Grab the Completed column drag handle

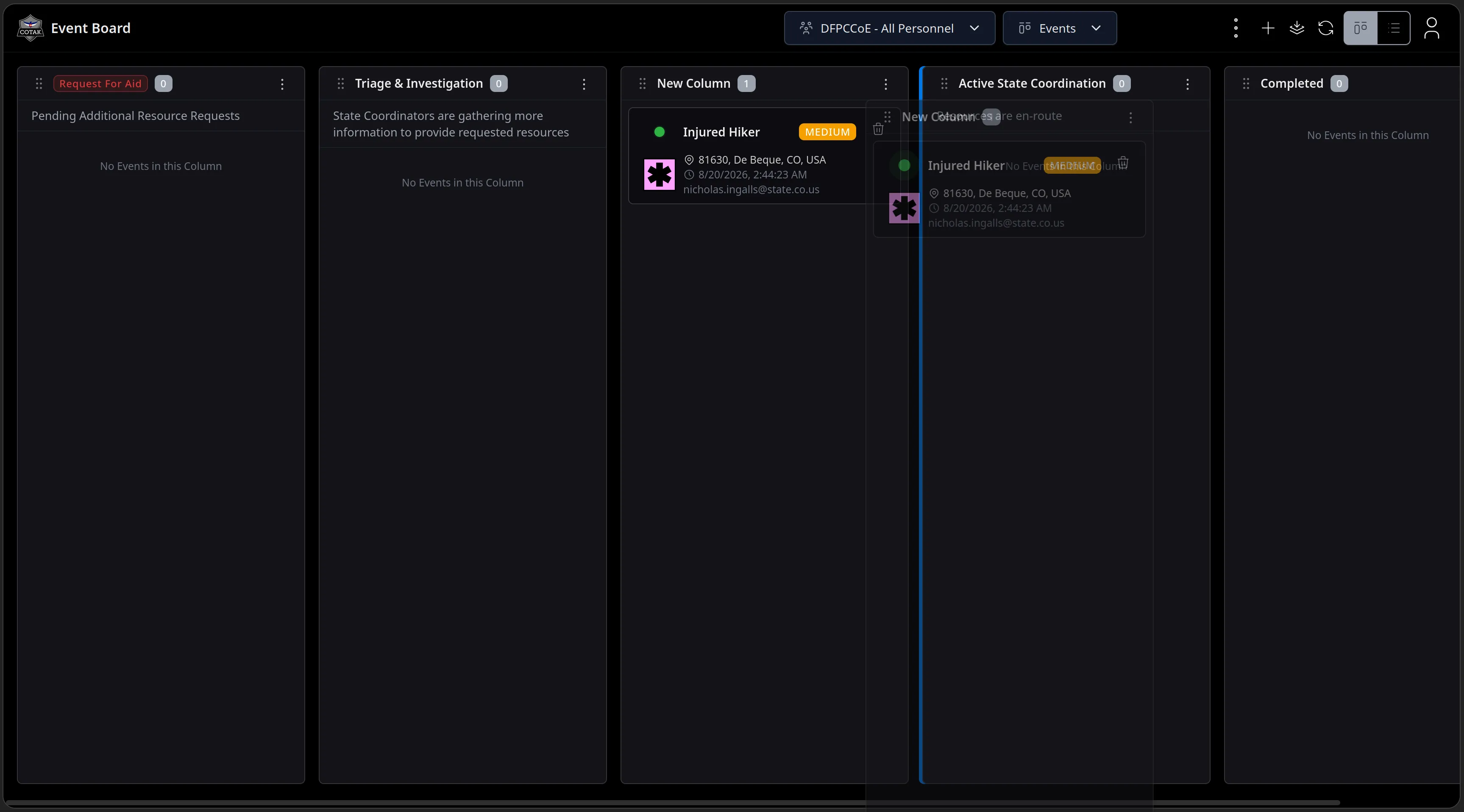[1246, 83]
